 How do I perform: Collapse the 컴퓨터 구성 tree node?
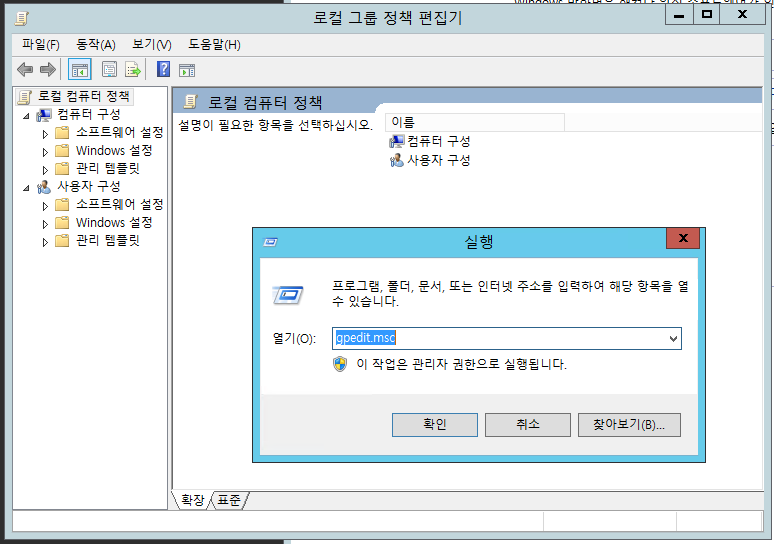coord(27,117)
